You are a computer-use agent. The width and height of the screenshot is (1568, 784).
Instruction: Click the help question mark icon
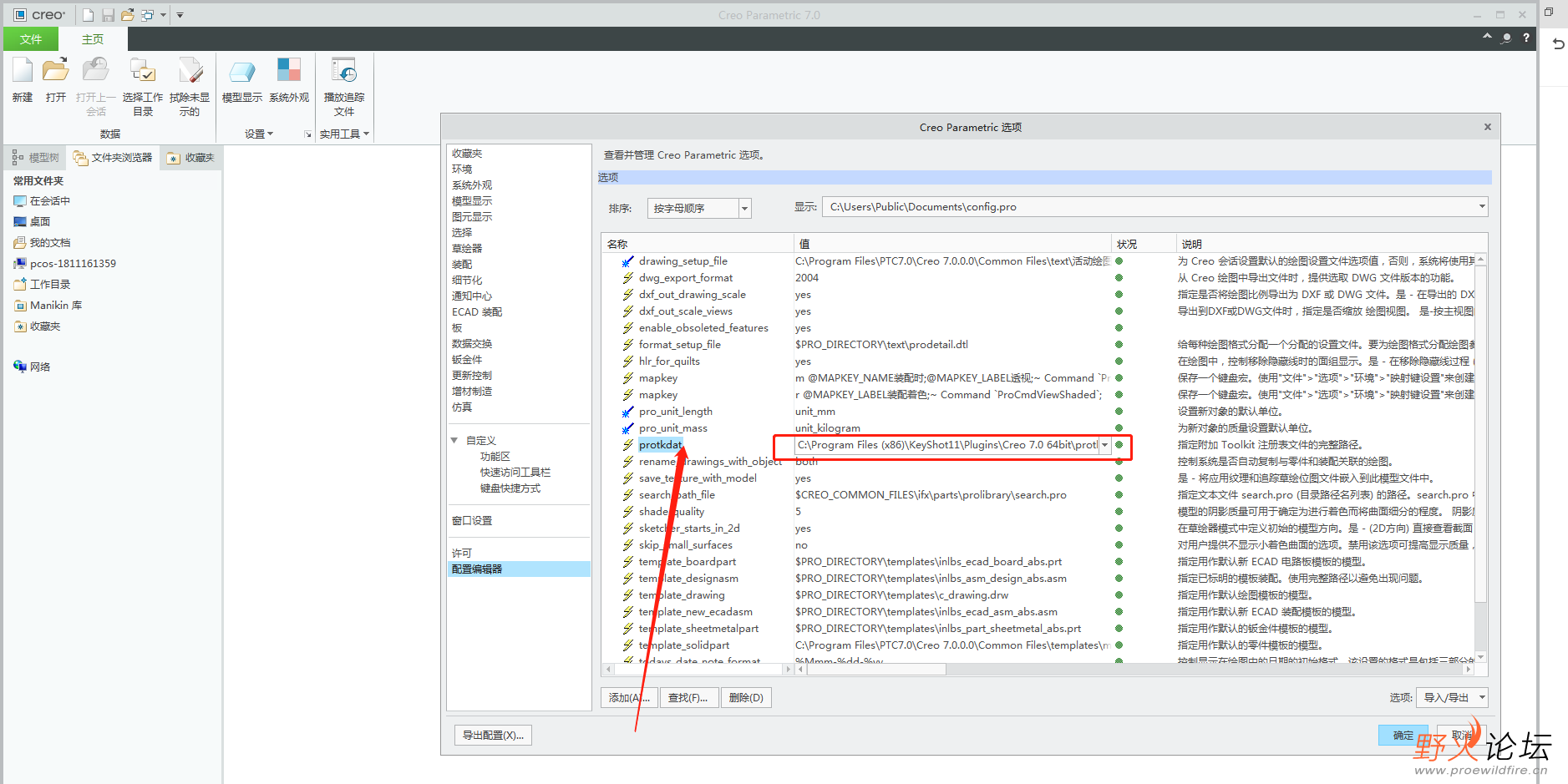1526,38
